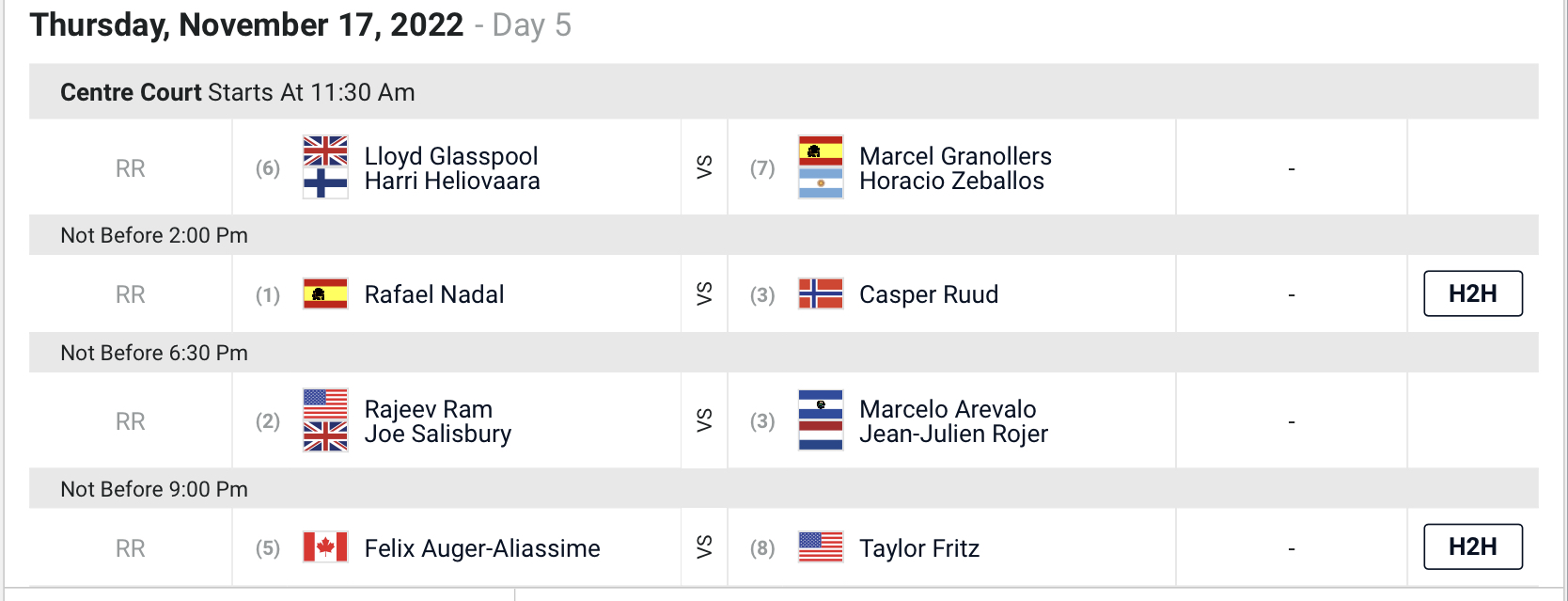Click the Spain flag beside Marcel Granollers
1568x601 pixels.
[820, 151]
